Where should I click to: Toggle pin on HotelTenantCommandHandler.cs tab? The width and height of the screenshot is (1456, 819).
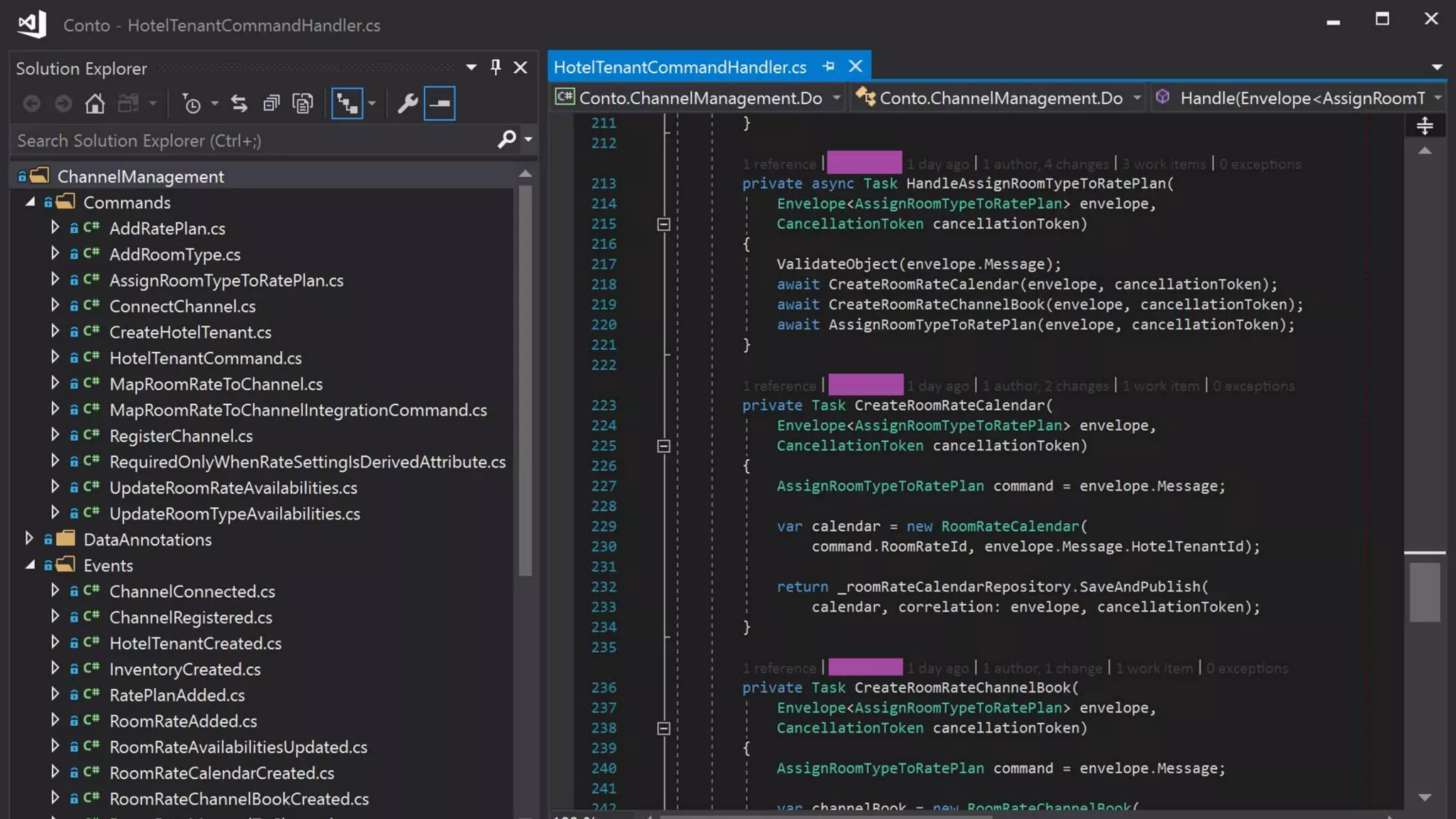pos(828,67)
